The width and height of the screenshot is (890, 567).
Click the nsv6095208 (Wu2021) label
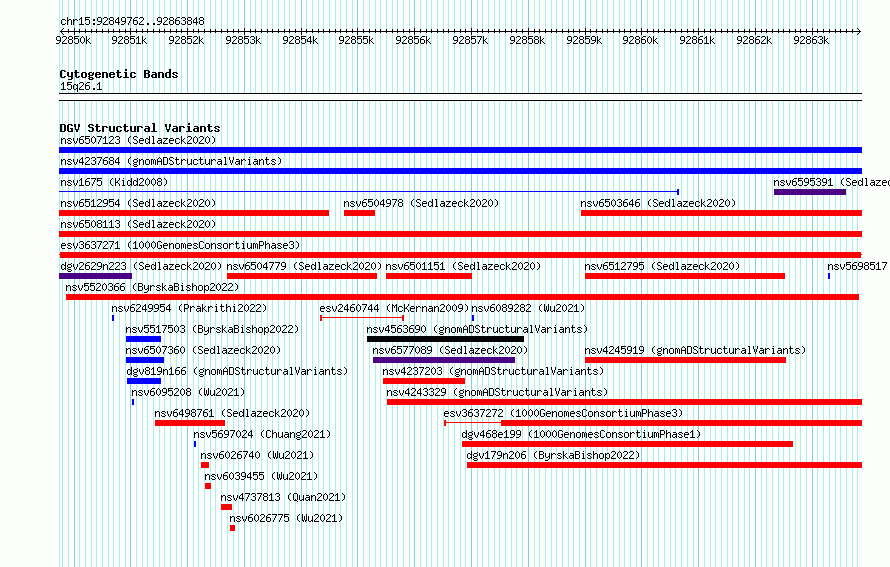pos(188,392)
